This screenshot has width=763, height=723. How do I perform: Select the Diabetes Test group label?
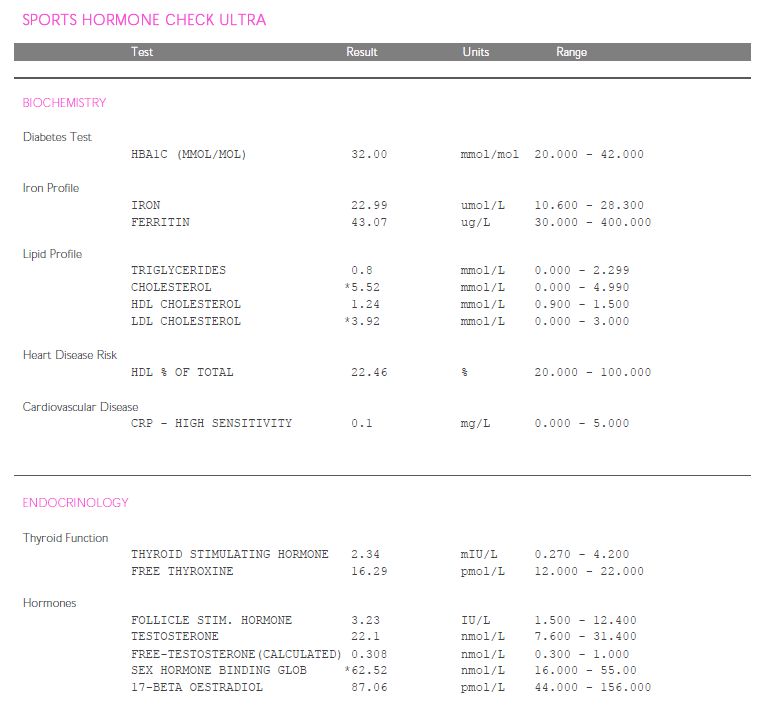pyautogui.click(x=58, y=137)
